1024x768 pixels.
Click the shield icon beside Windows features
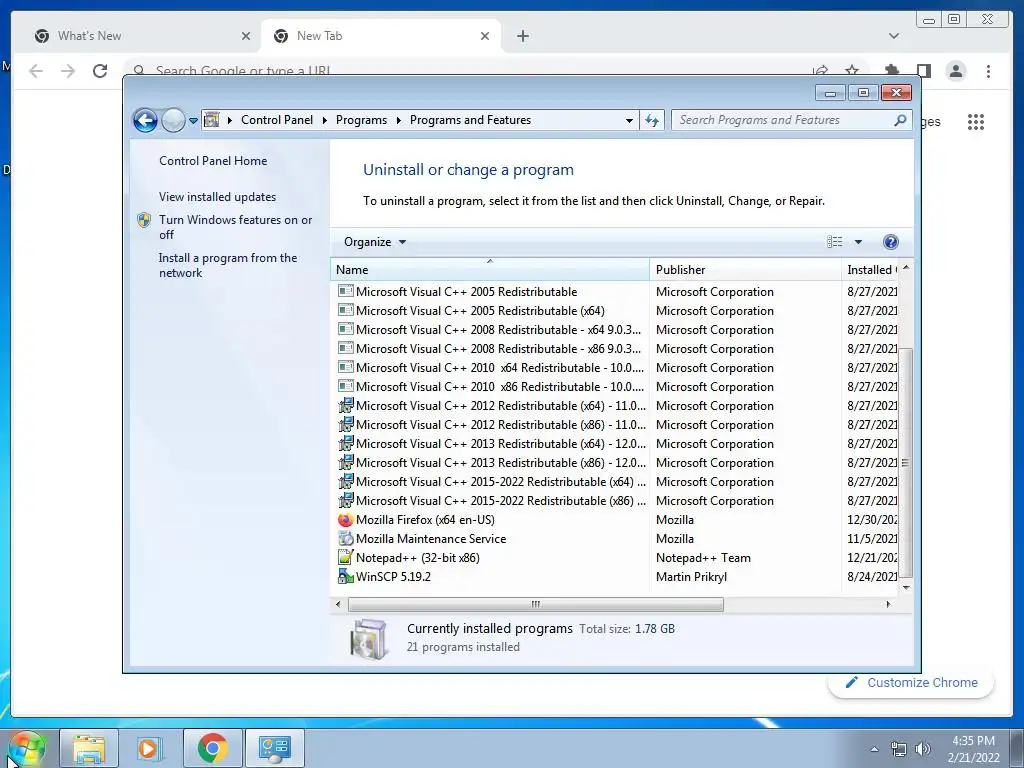[144, 220]
